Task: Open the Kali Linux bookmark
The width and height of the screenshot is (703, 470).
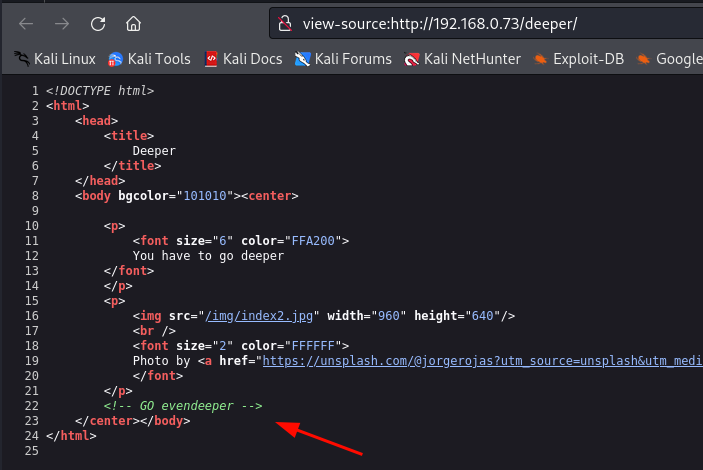Action: [x=55, y=59]
